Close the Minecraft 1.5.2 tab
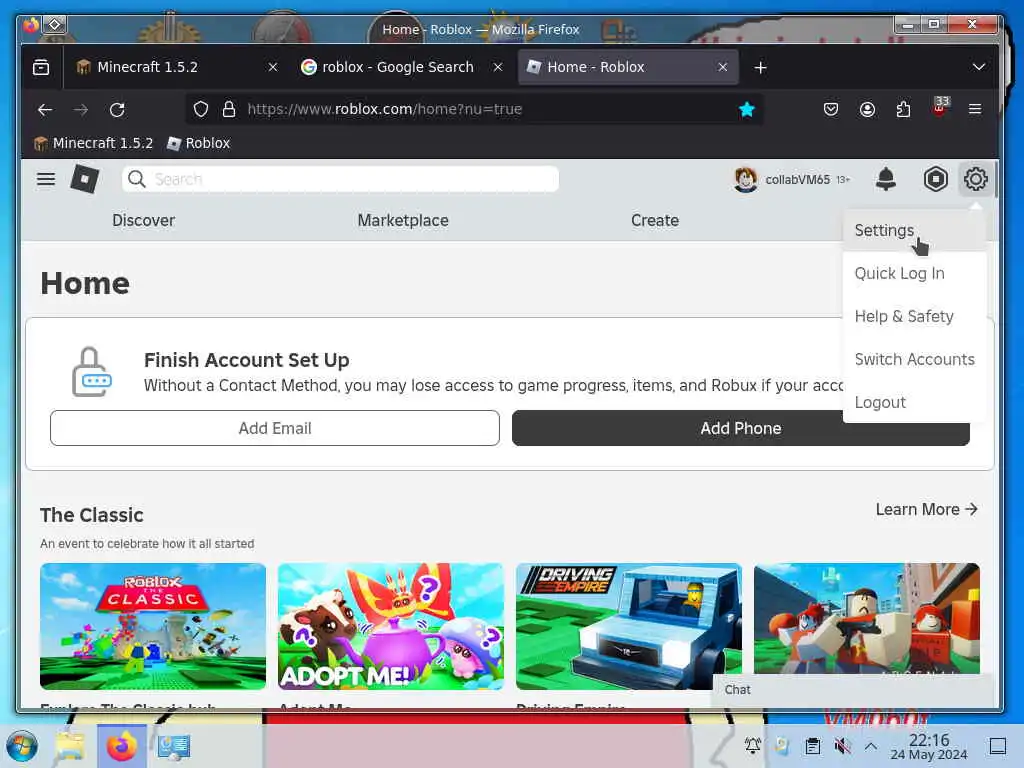 click(273, 67)
